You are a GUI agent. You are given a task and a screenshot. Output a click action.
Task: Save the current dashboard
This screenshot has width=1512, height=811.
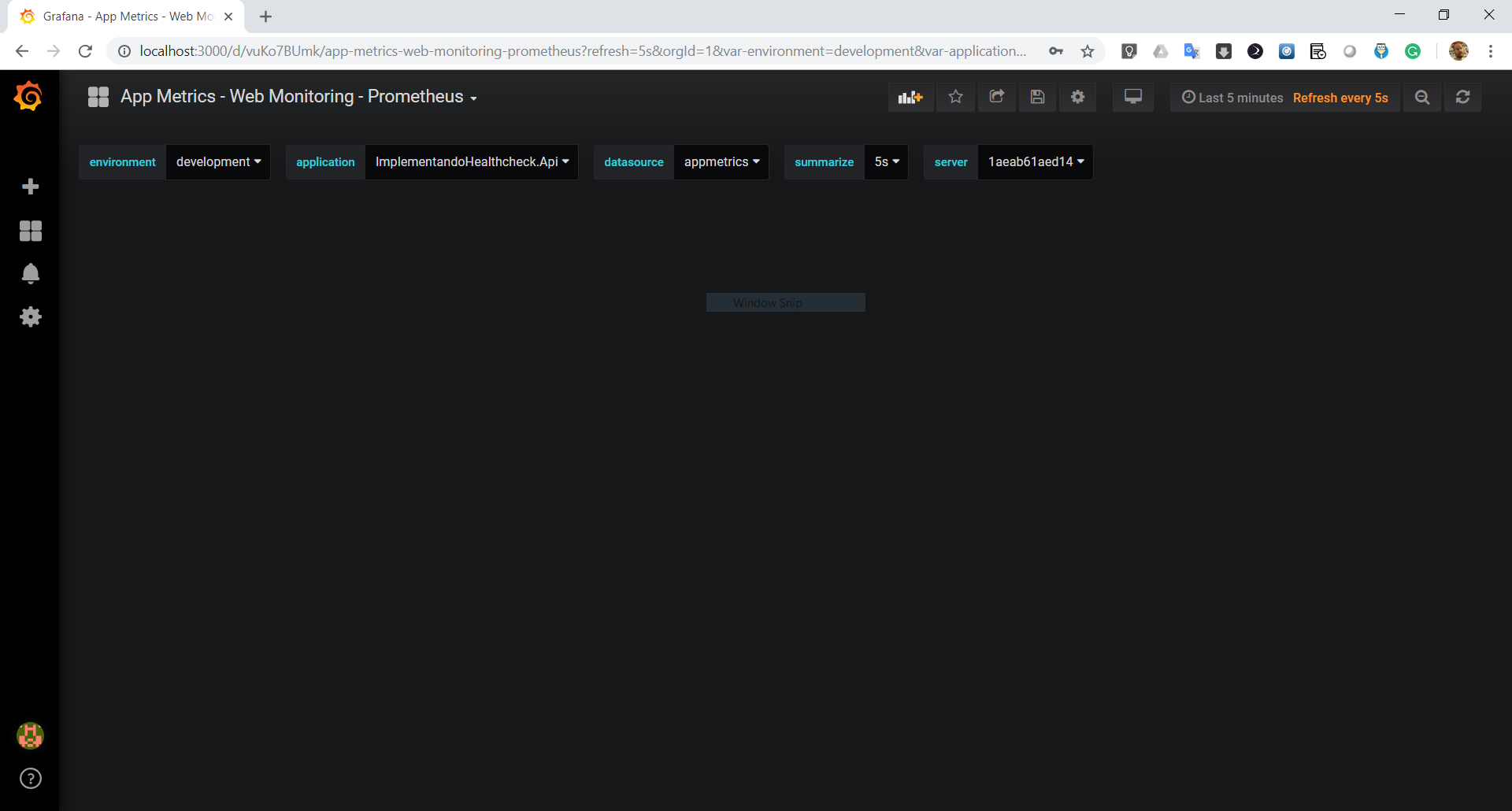point(1037,97)
